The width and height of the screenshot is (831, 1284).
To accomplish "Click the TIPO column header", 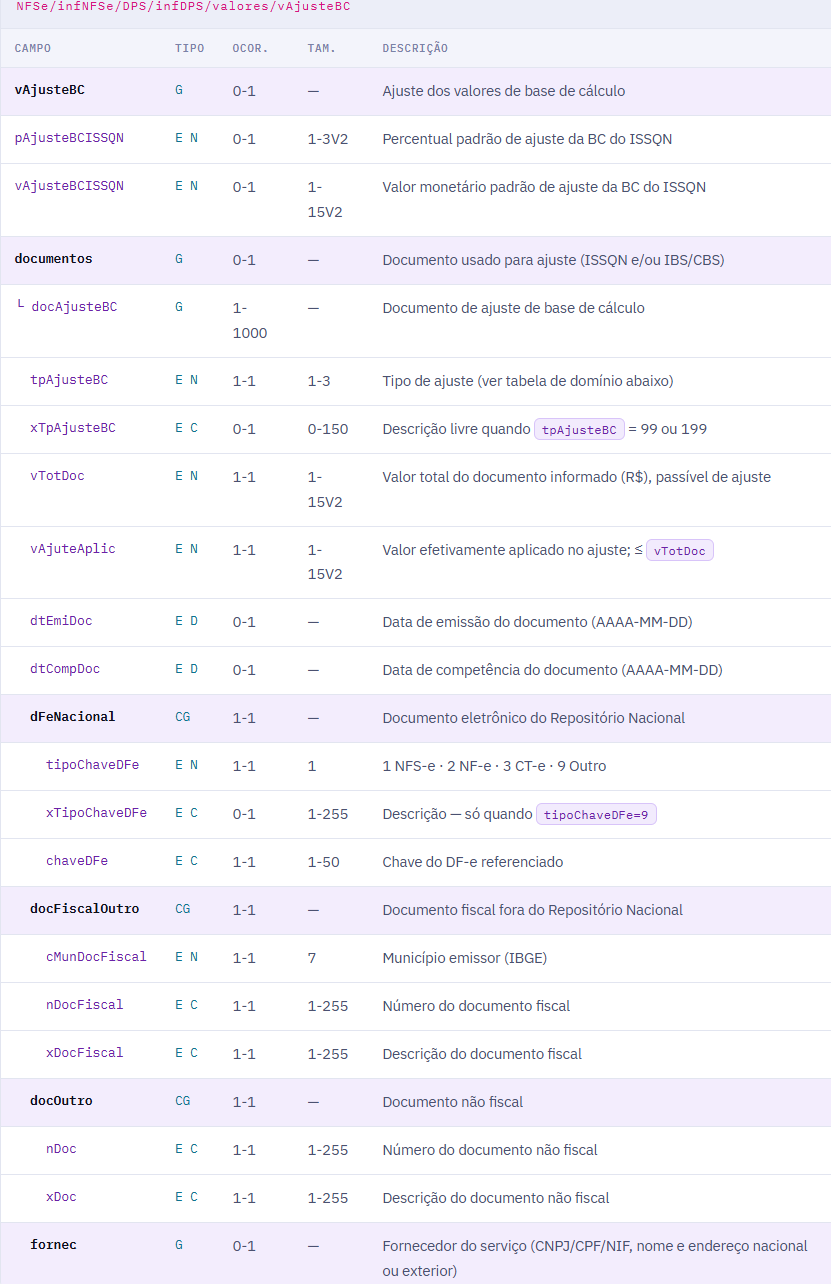I will click(x=189, y=48).
